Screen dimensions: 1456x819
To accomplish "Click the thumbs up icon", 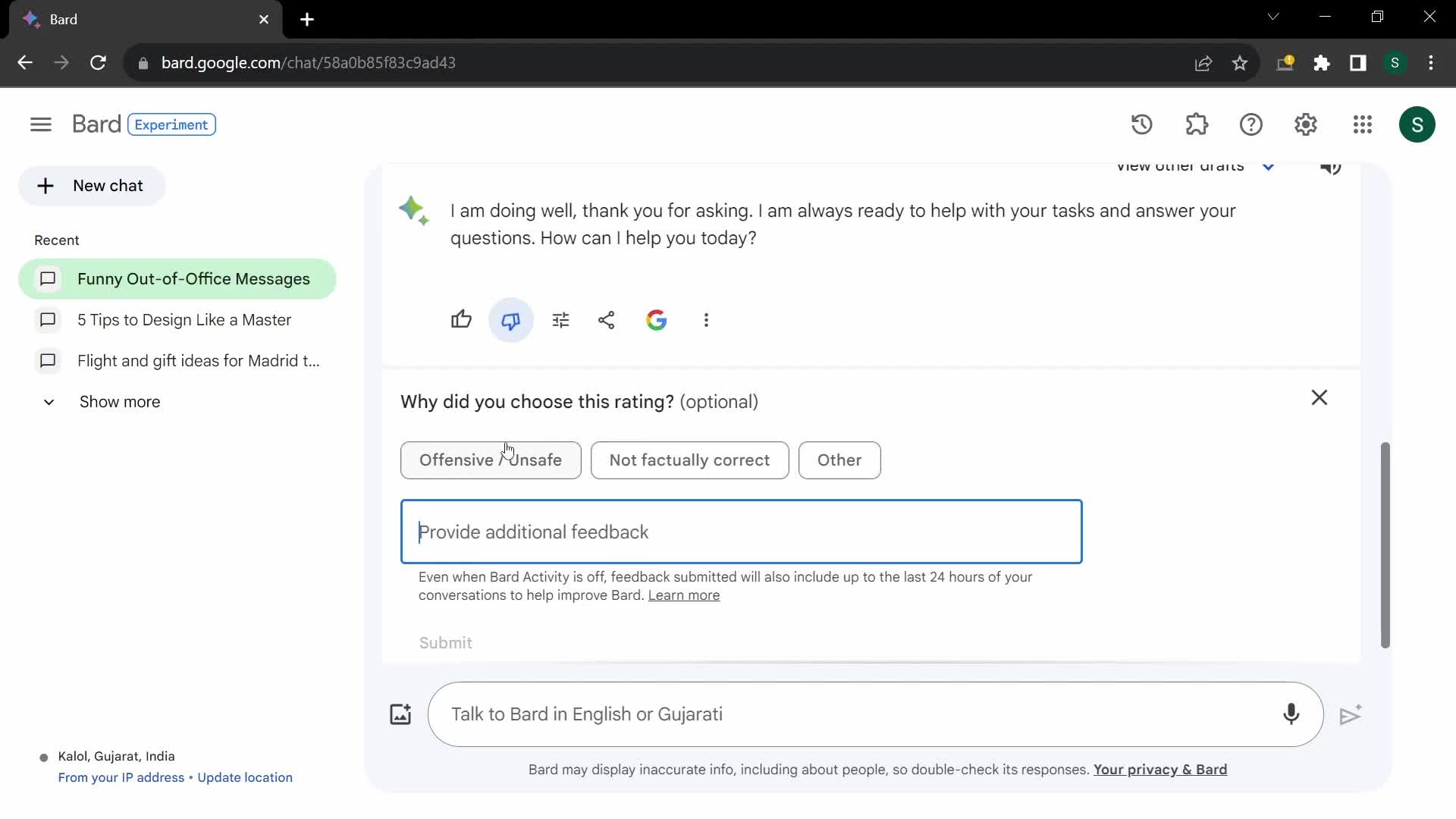I will pos(461,320).
